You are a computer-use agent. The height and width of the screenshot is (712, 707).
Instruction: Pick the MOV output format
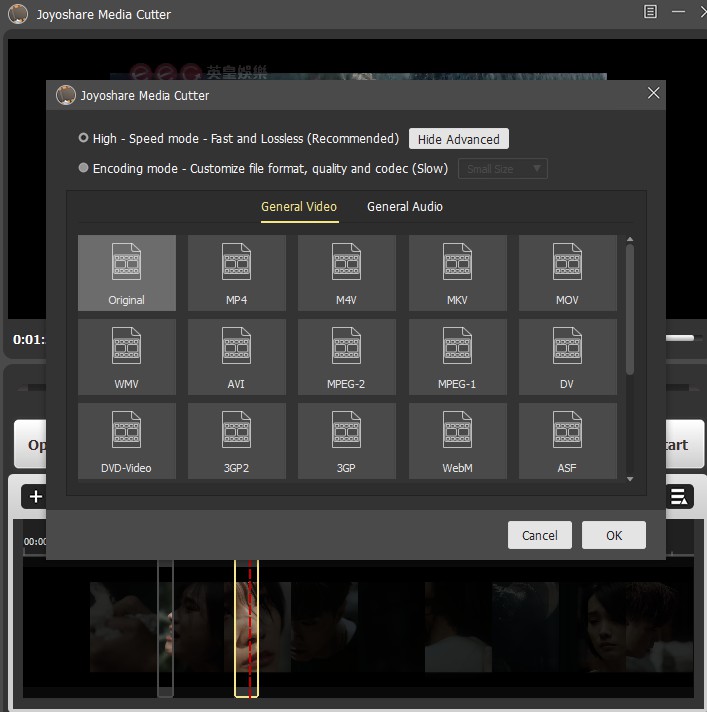pyautogui.click(x=567, y=273)
